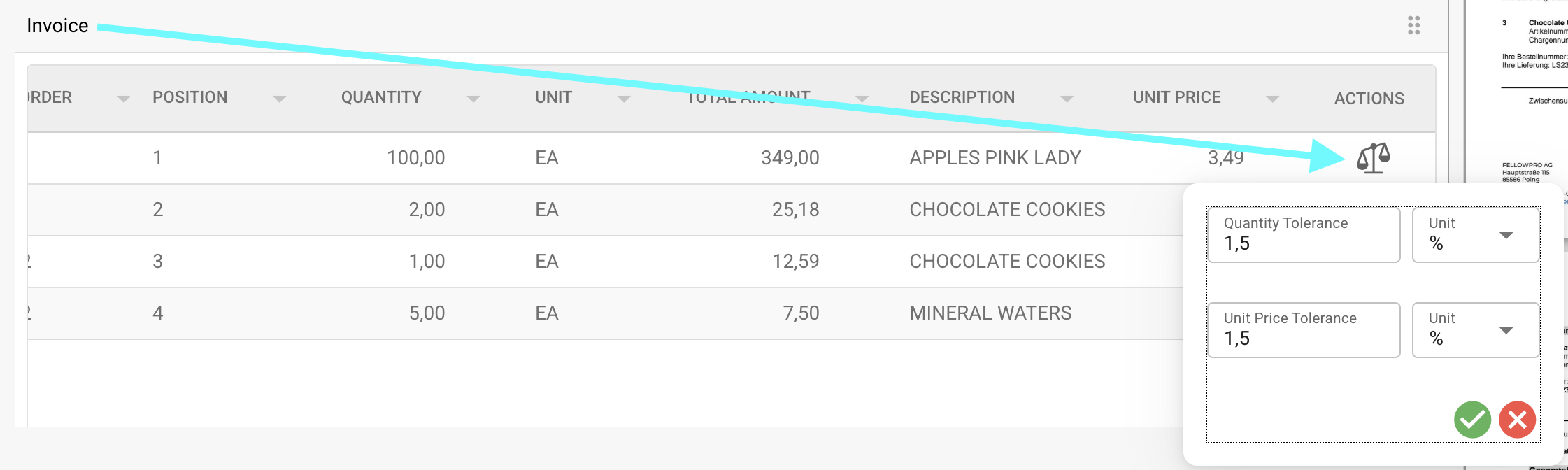Viewport: 1568px width, 470px height.
Task: Open the Unit column filter arrow
Action: tap(624, 99)
